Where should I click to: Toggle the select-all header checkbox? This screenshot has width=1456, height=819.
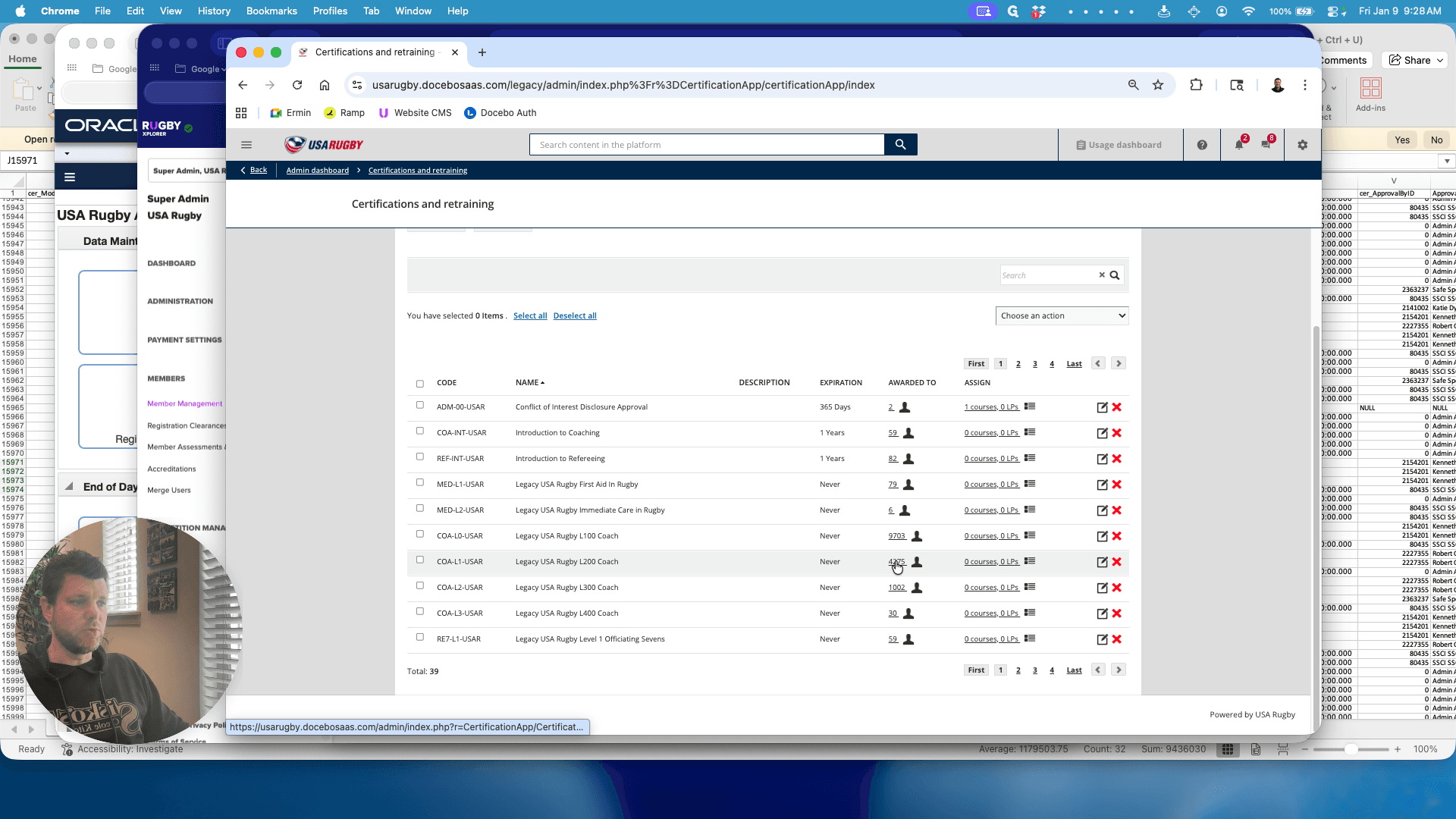point(420,384)
